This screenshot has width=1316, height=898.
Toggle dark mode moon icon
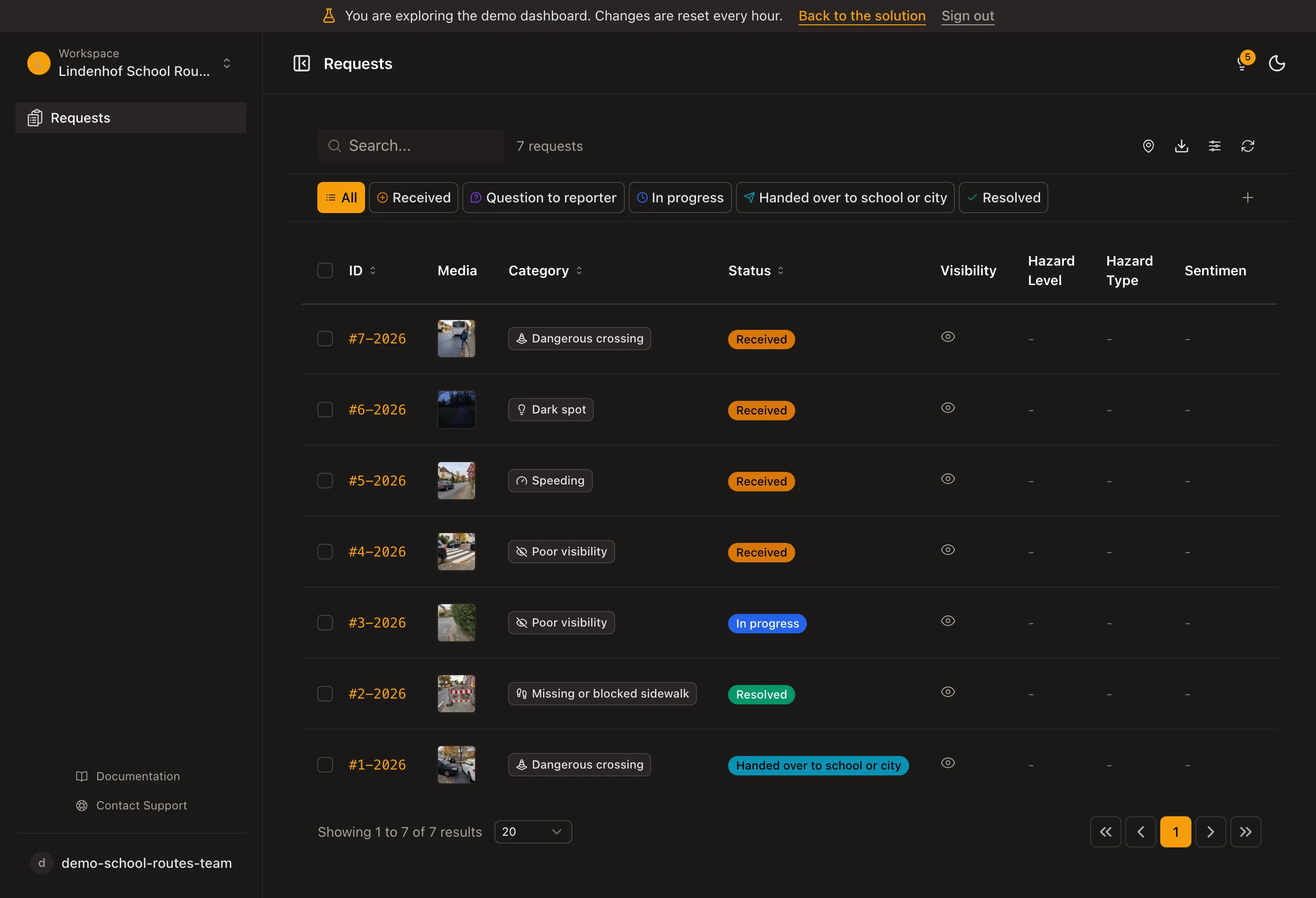click(x=1277, y=63)
